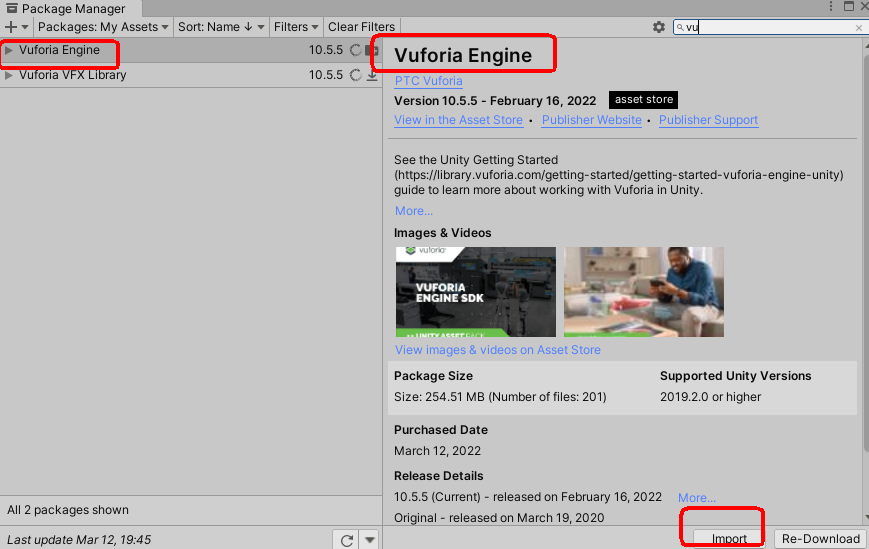This screenshot has width=869, height=549.
Task: Click Clear Filters button
Action: coord(361,27)
